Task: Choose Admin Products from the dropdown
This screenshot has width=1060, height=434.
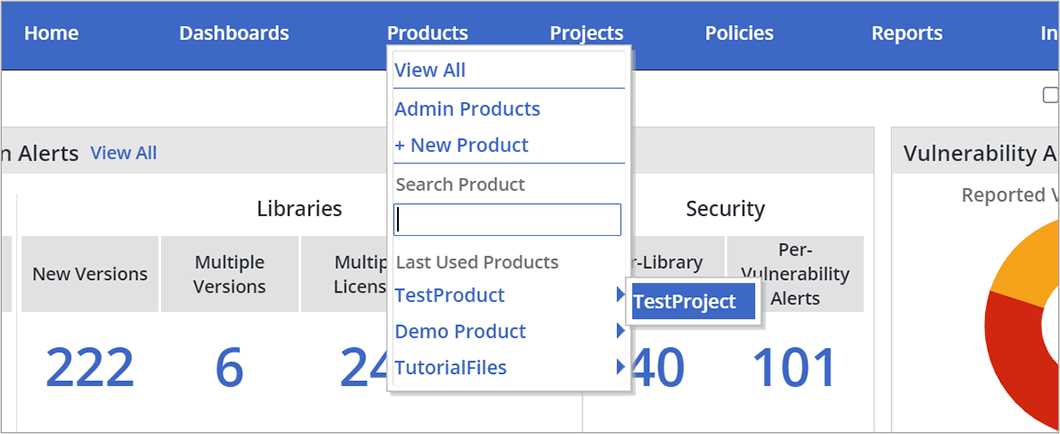Action: point(467,109)
